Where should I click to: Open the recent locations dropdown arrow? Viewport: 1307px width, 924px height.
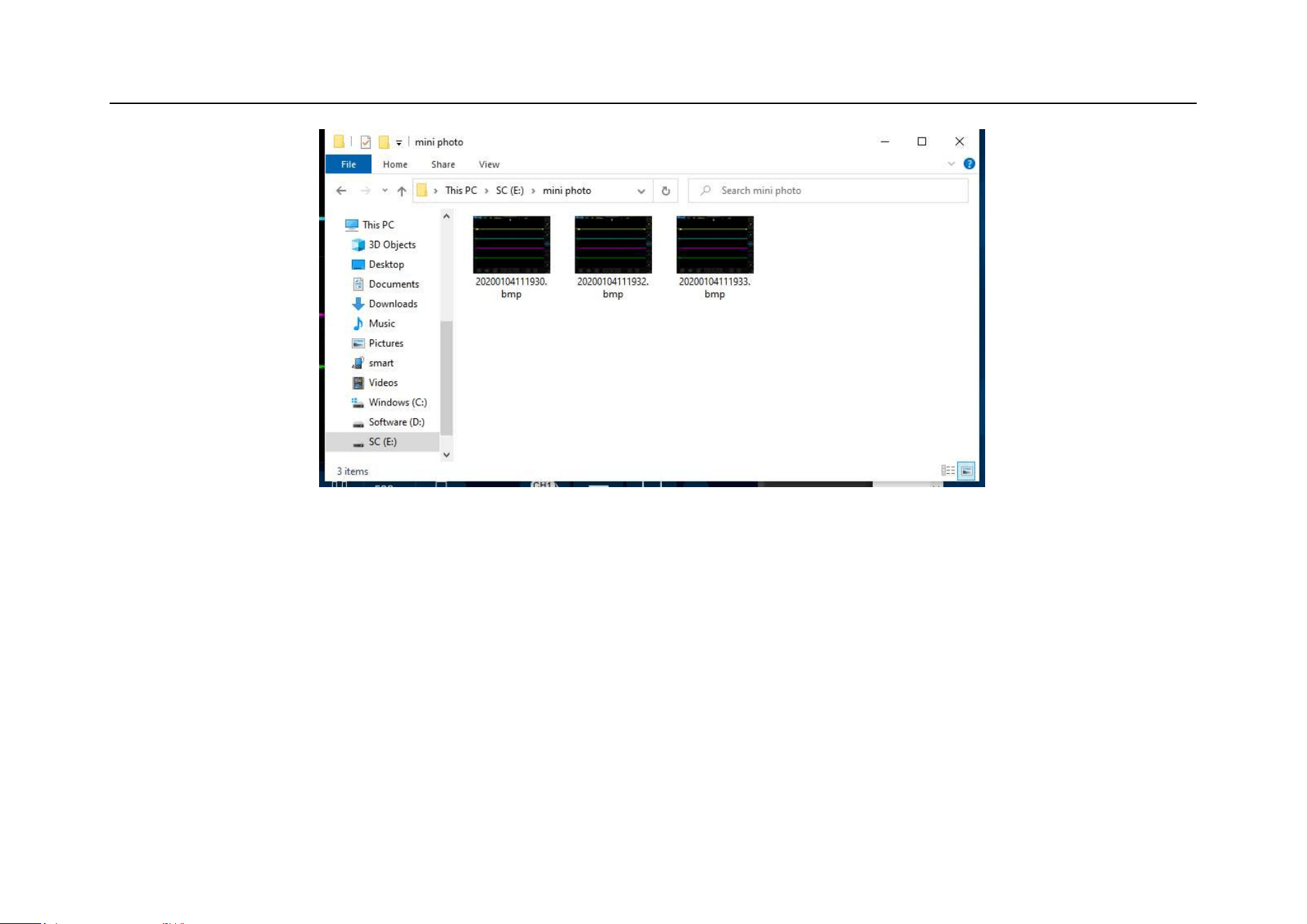[385, 191]
